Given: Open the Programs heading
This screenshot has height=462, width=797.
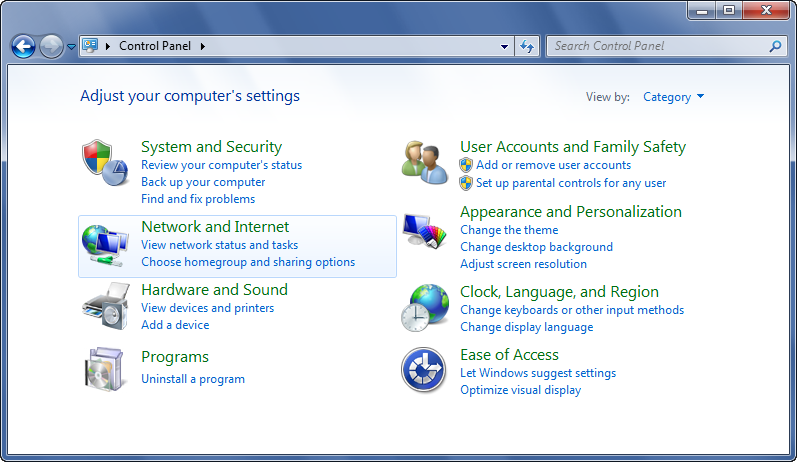Looking at the screenshot, I should [175, 357].
